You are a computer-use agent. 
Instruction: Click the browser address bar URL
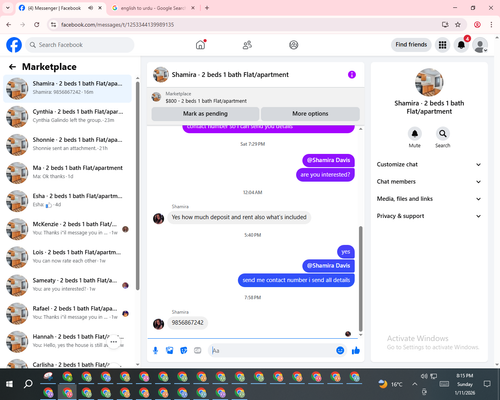(x=117, y=25)
